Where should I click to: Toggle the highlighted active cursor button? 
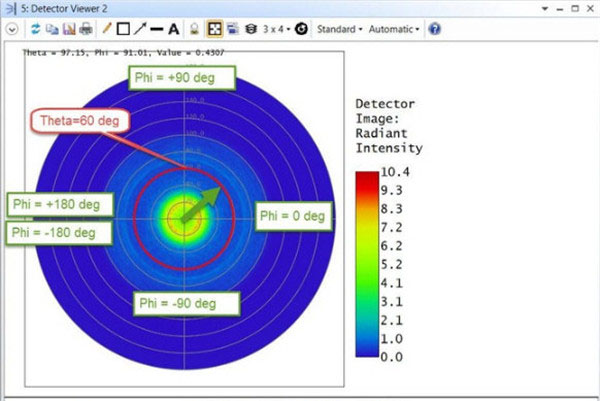coord(213,29)
